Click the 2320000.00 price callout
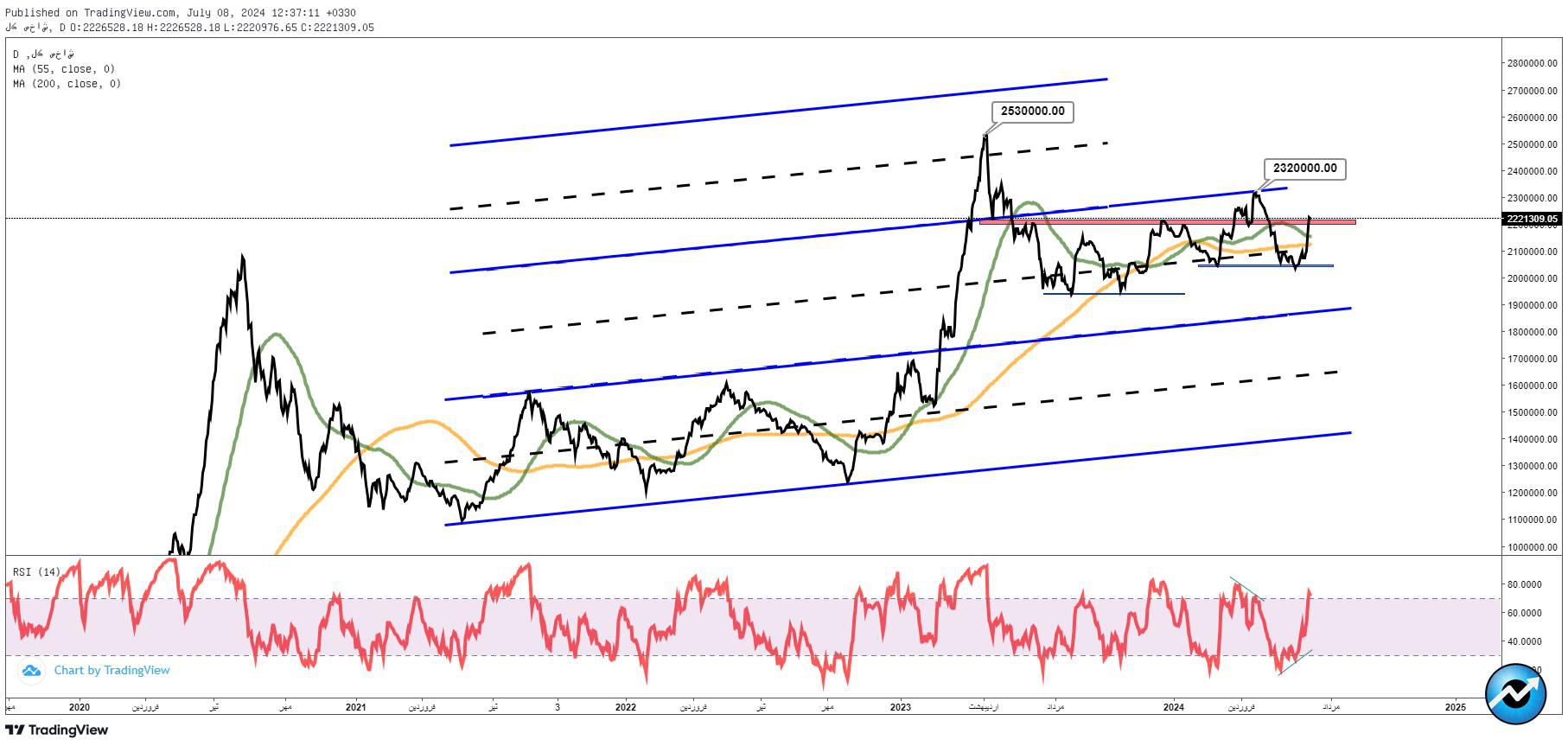This screenshot has width=1568, height=746. tap(1304, 169)
